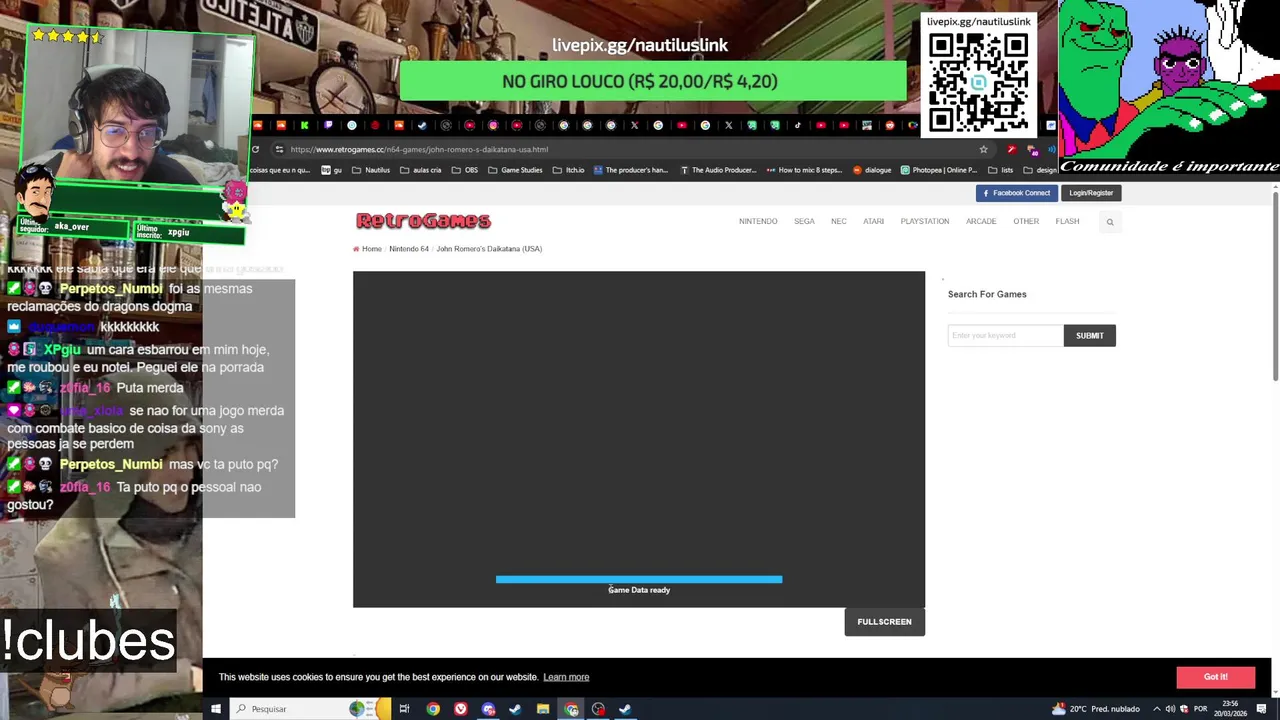Screen dimensions: 1280x720
Task: Open the OBS bookmarks folder
Action: (465, 170)
